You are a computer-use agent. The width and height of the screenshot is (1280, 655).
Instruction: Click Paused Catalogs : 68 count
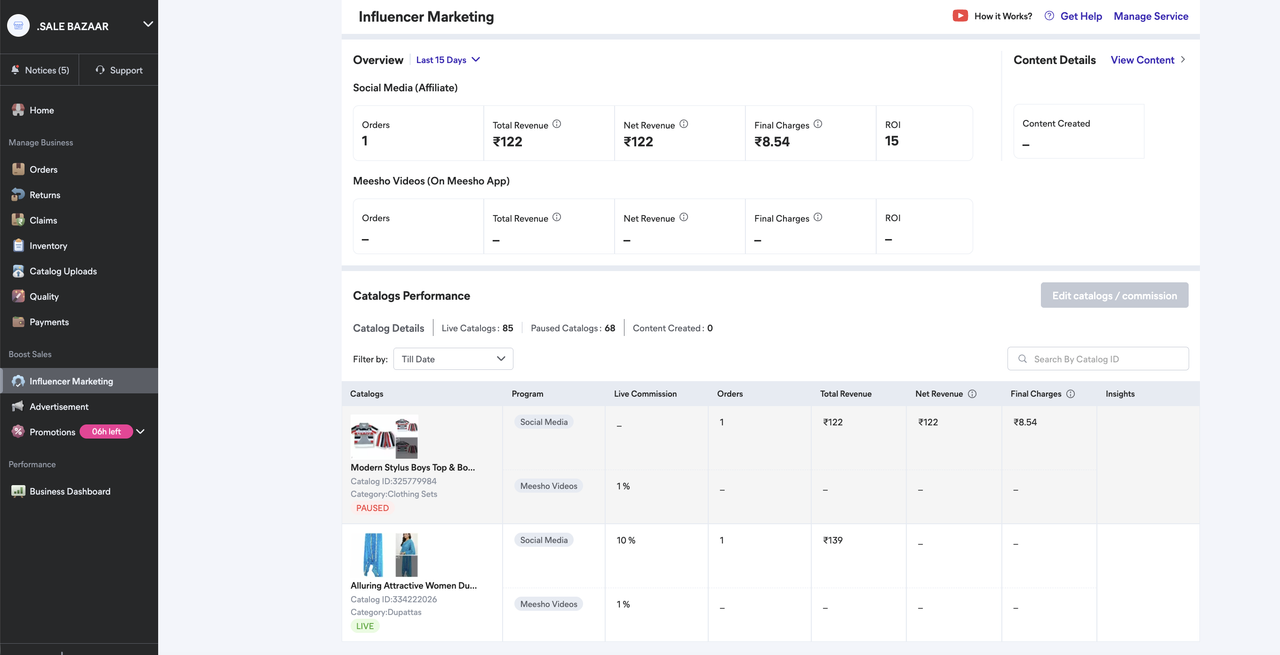(573, 328)
